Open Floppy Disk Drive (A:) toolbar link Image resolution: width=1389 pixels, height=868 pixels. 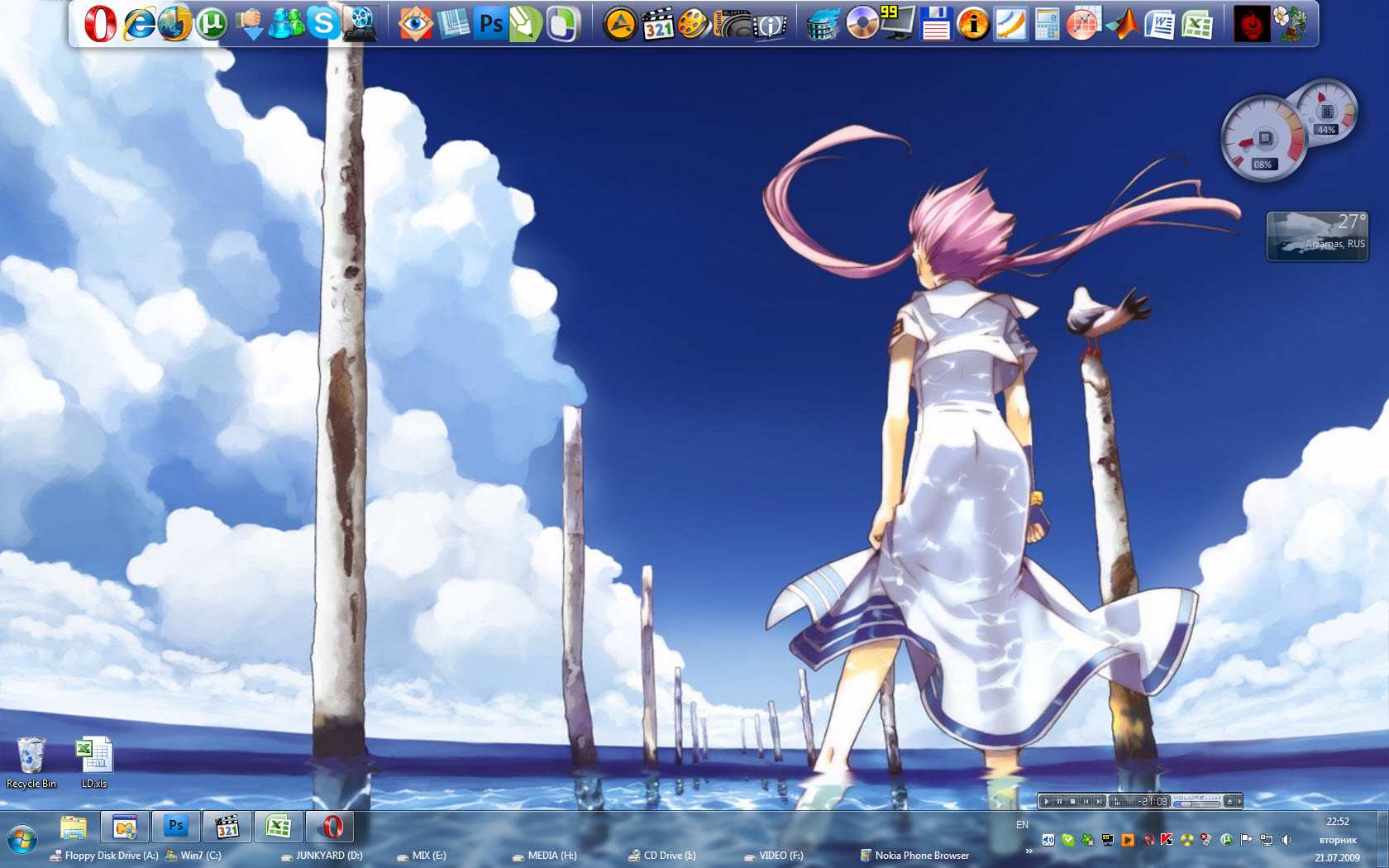pyautogui.click(x=104, y=856)
